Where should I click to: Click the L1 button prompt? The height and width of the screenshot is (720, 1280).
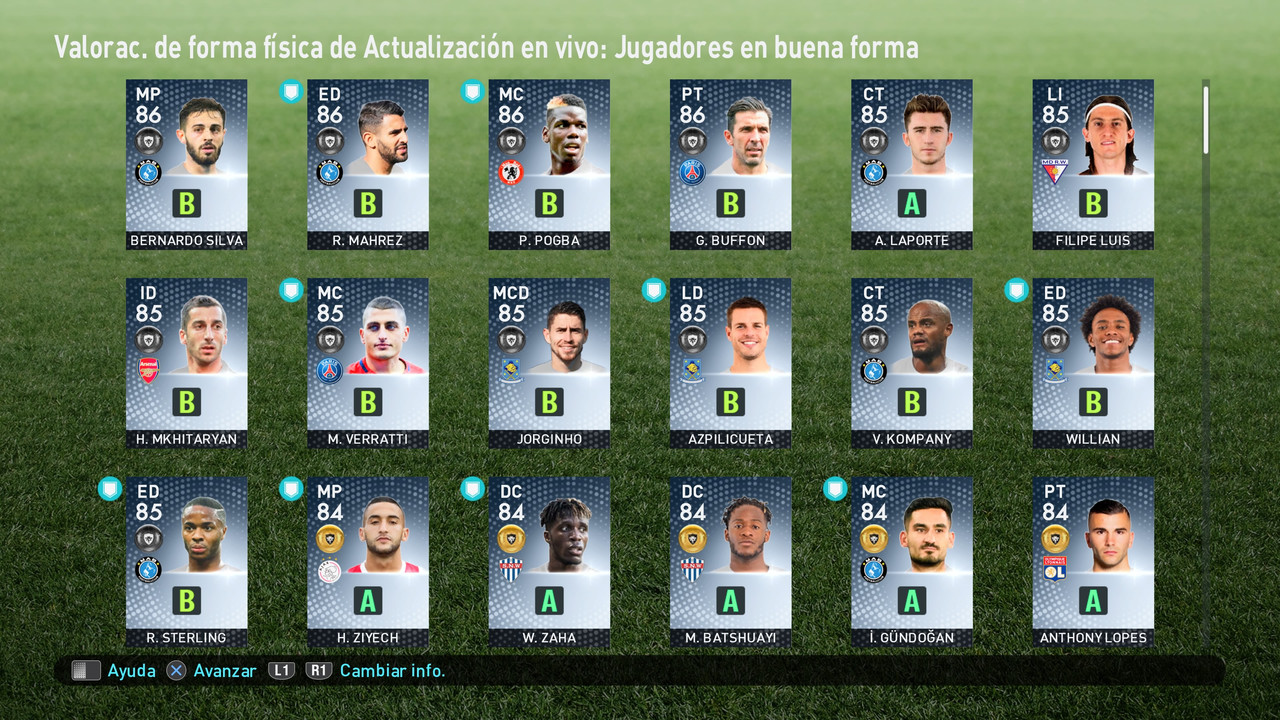(x=282, y=671)
